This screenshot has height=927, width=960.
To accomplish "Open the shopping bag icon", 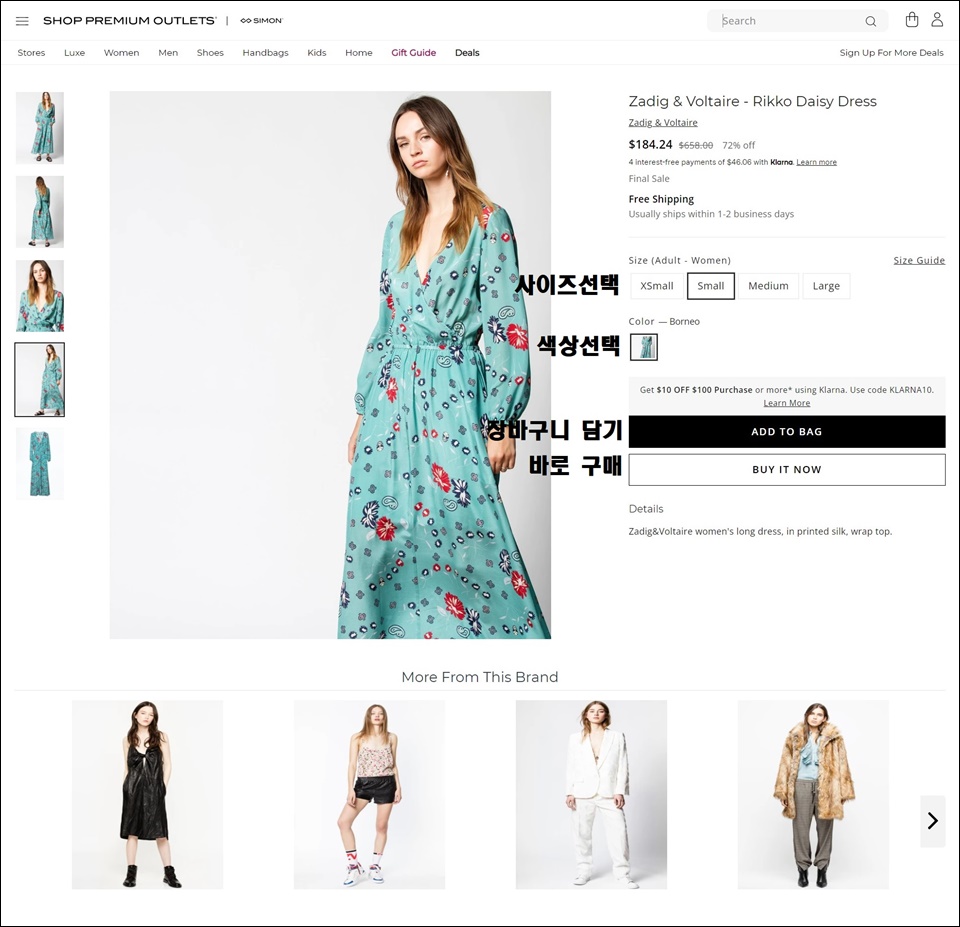I will 912,20.
